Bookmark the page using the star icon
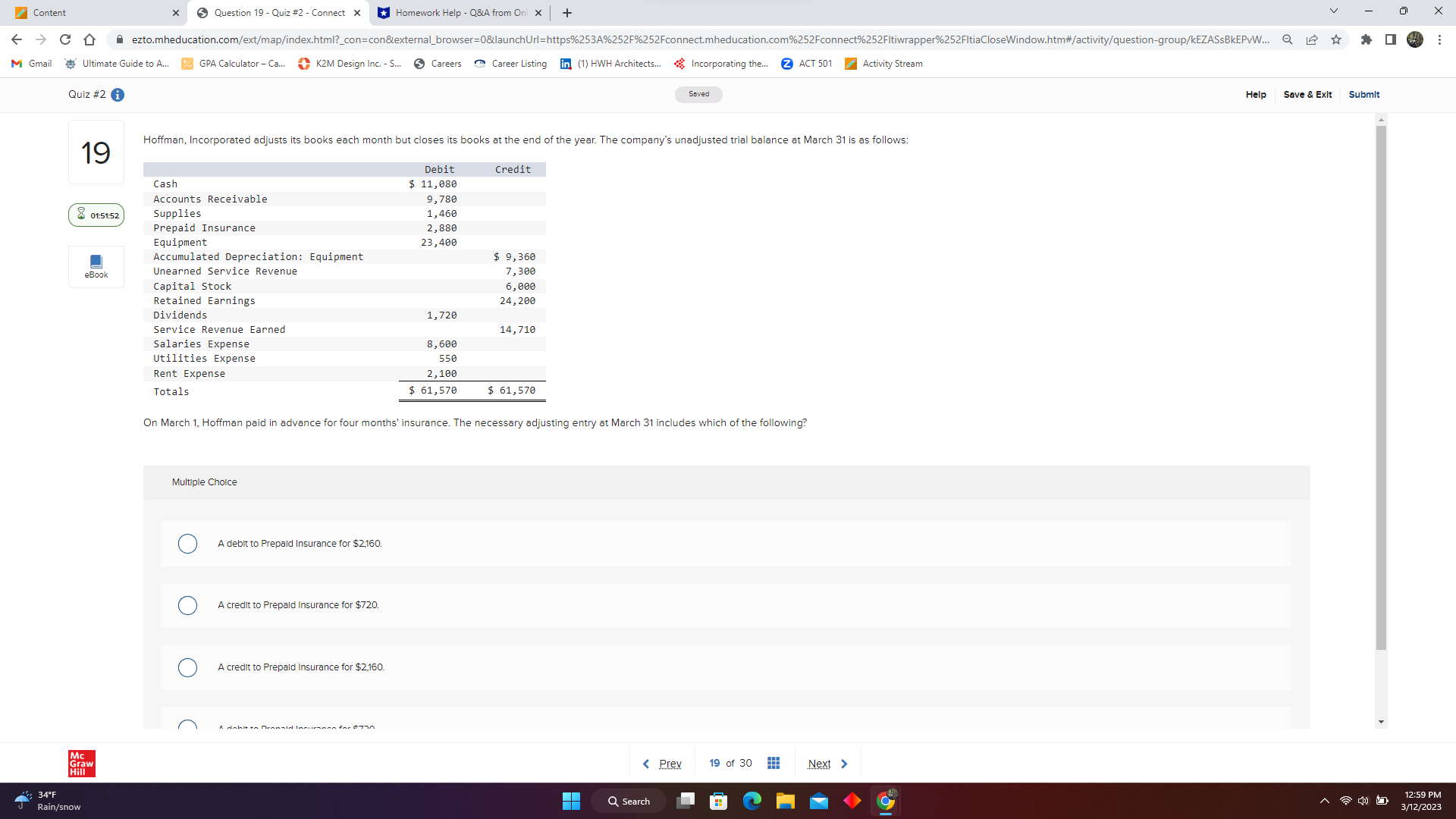This screenshot has height=819, width=1456. click(x=1337, y=39)
